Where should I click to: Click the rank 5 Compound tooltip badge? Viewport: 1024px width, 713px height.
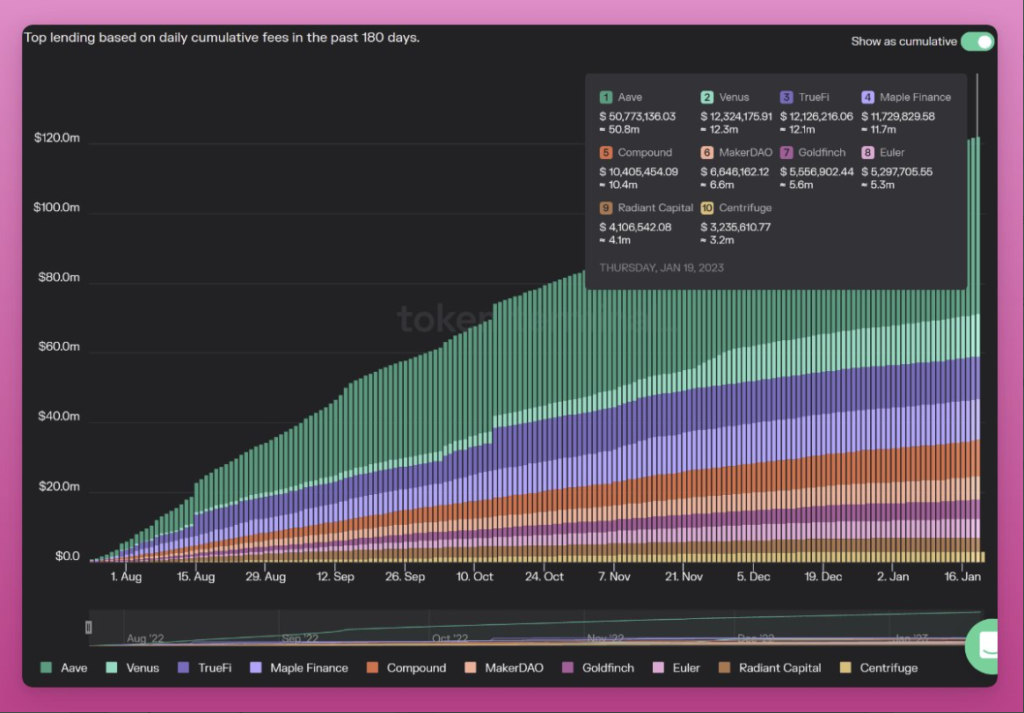pyautogui.click(x=605, y=153)
